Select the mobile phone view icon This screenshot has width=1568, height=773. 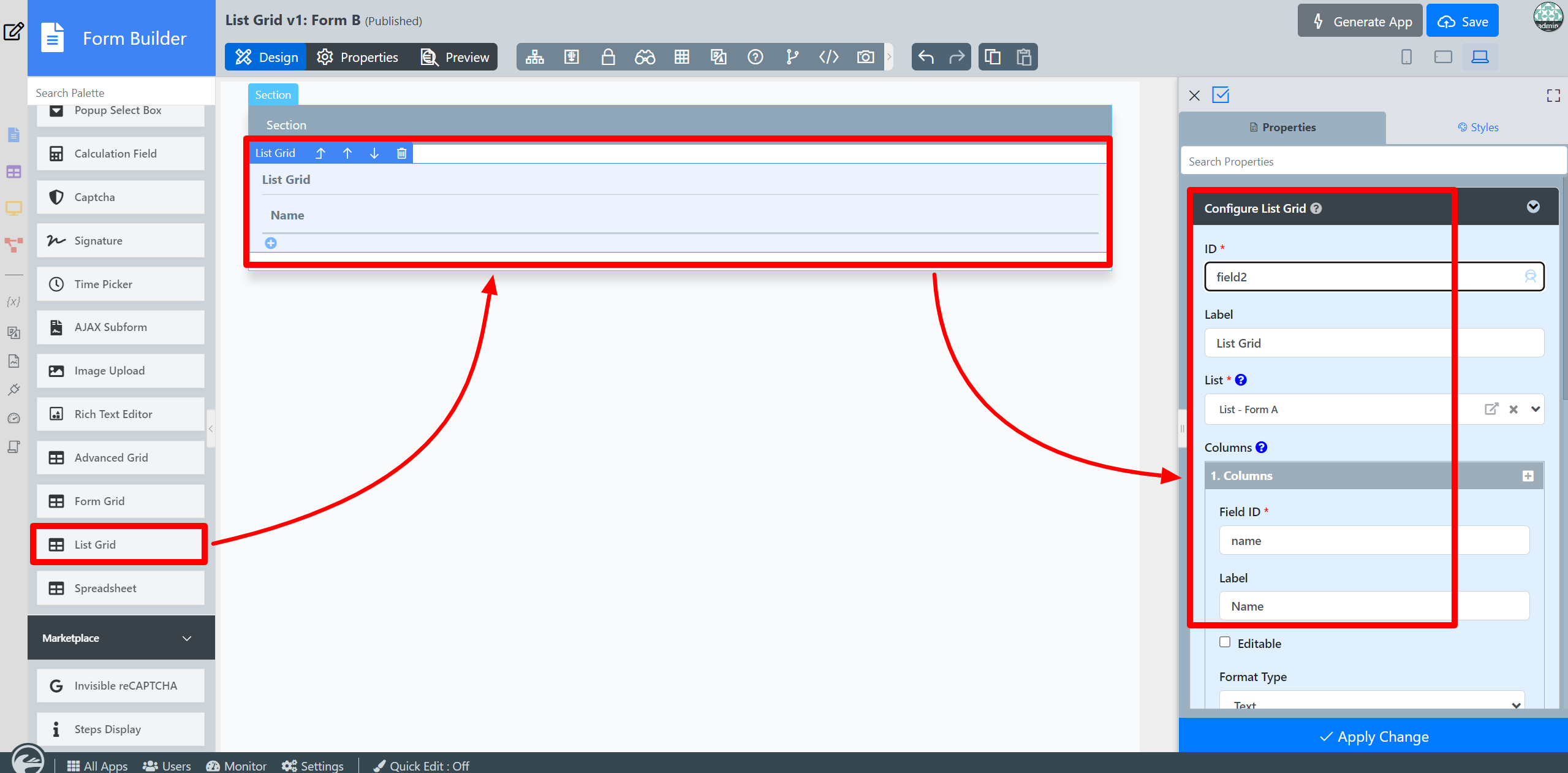[1406, 57]
